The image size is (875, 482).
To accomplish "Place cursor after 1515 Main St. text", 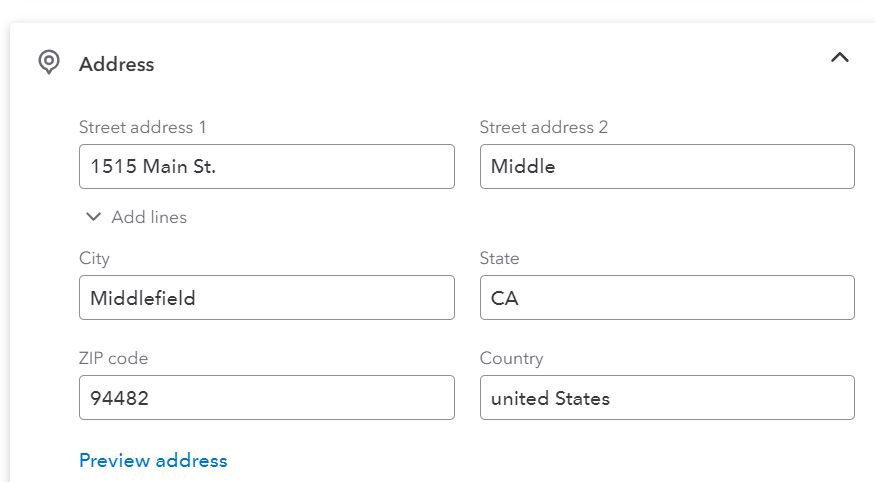I will pos(217,166).
